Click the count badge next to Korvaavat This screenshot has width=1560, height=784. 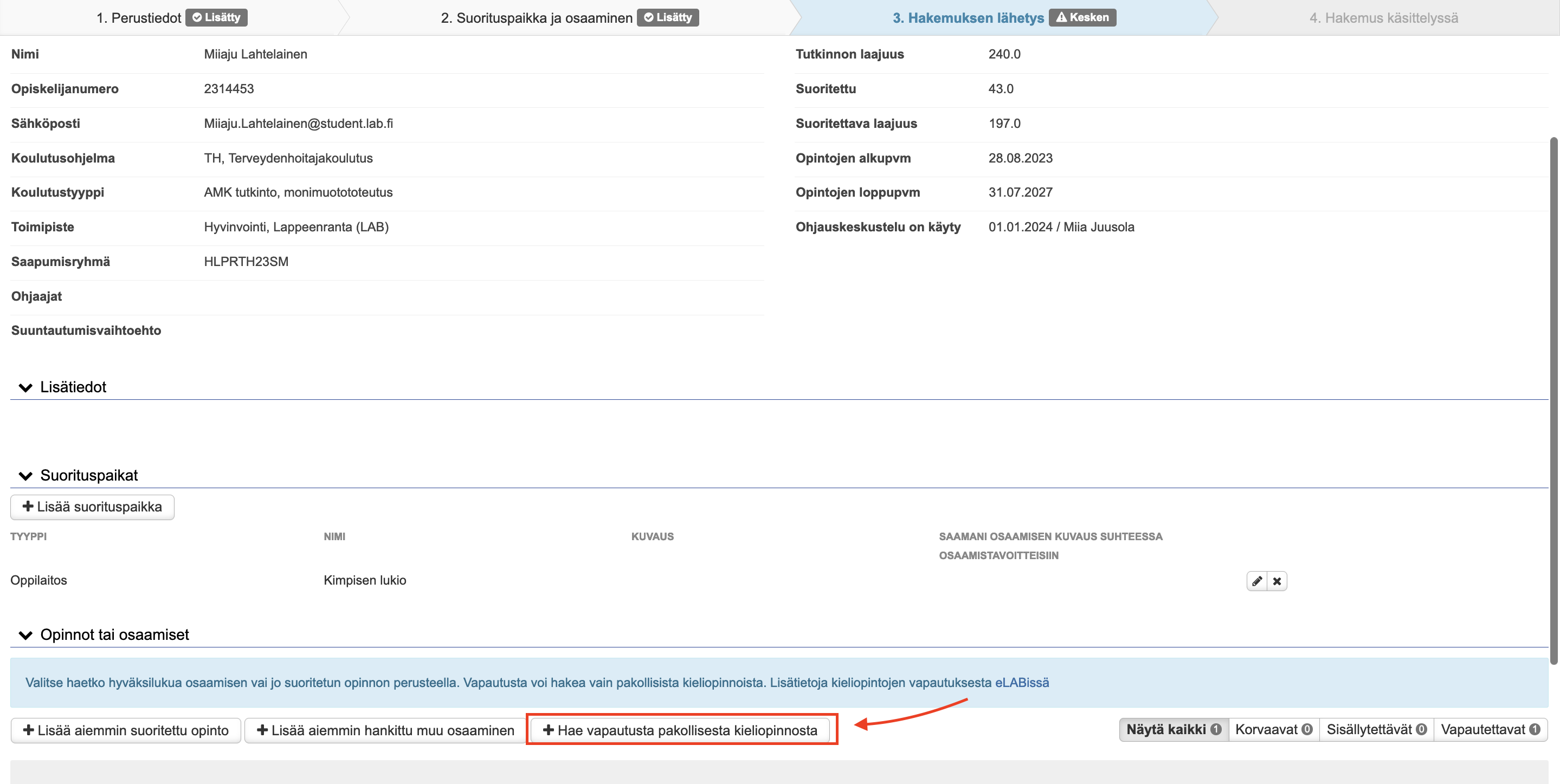(x=1307, y=729)
